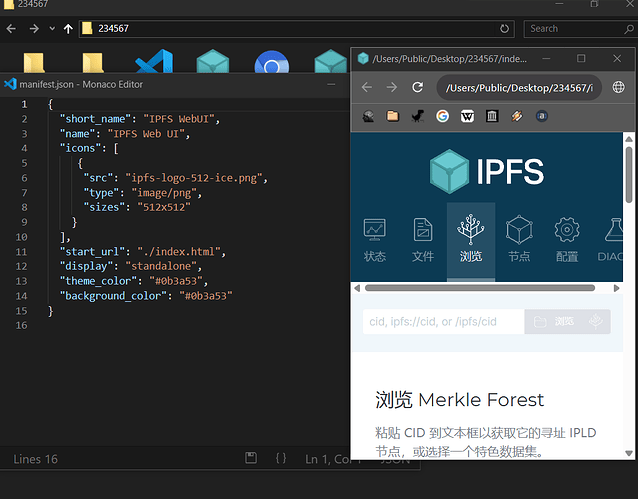Image resolution: width=638 pixels, height=499 pixels.
Task: Focus the browser address bar
Action: click(519, 88)
